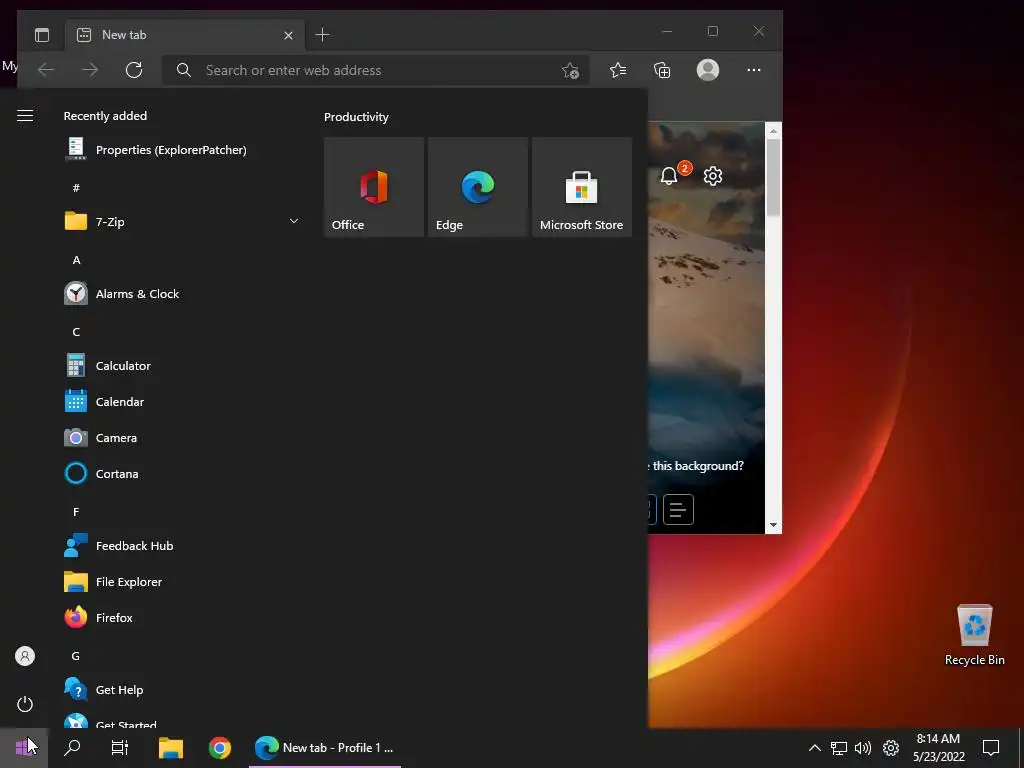Open the user account icon in Start menu
The width and height of the screenshot is (1024, 768).
(x=25, y=656)
